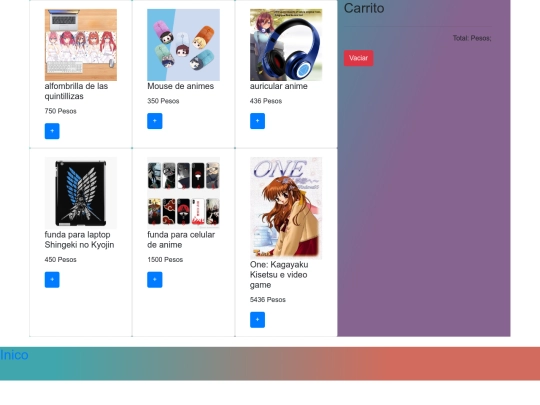The width and height of the screenshot is (540, 405).
Task: Click the anime mouse product image
Action: [x=183, y=45]
